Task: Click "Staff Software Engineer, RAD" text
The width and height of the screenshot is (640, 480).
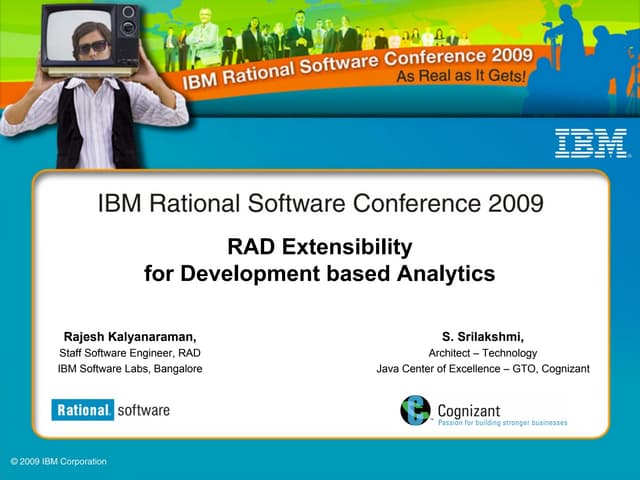Action: tap(130, 353)
